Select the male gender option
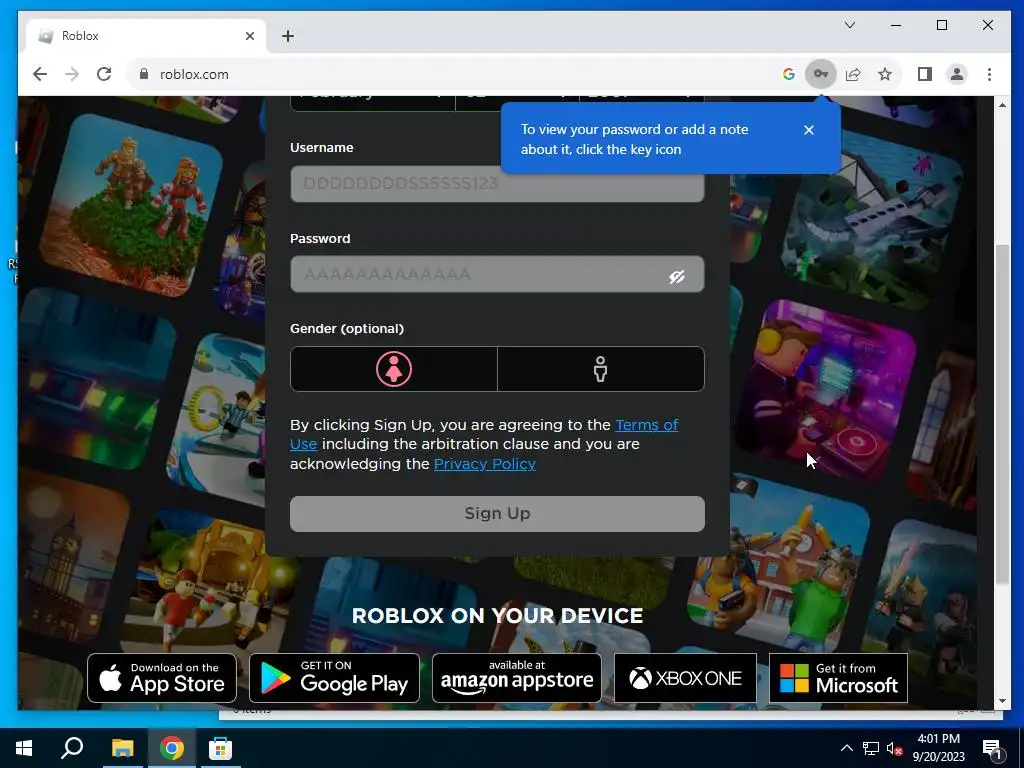The height and width of the screenshot is (768, 1024). (x=601, y=369)
